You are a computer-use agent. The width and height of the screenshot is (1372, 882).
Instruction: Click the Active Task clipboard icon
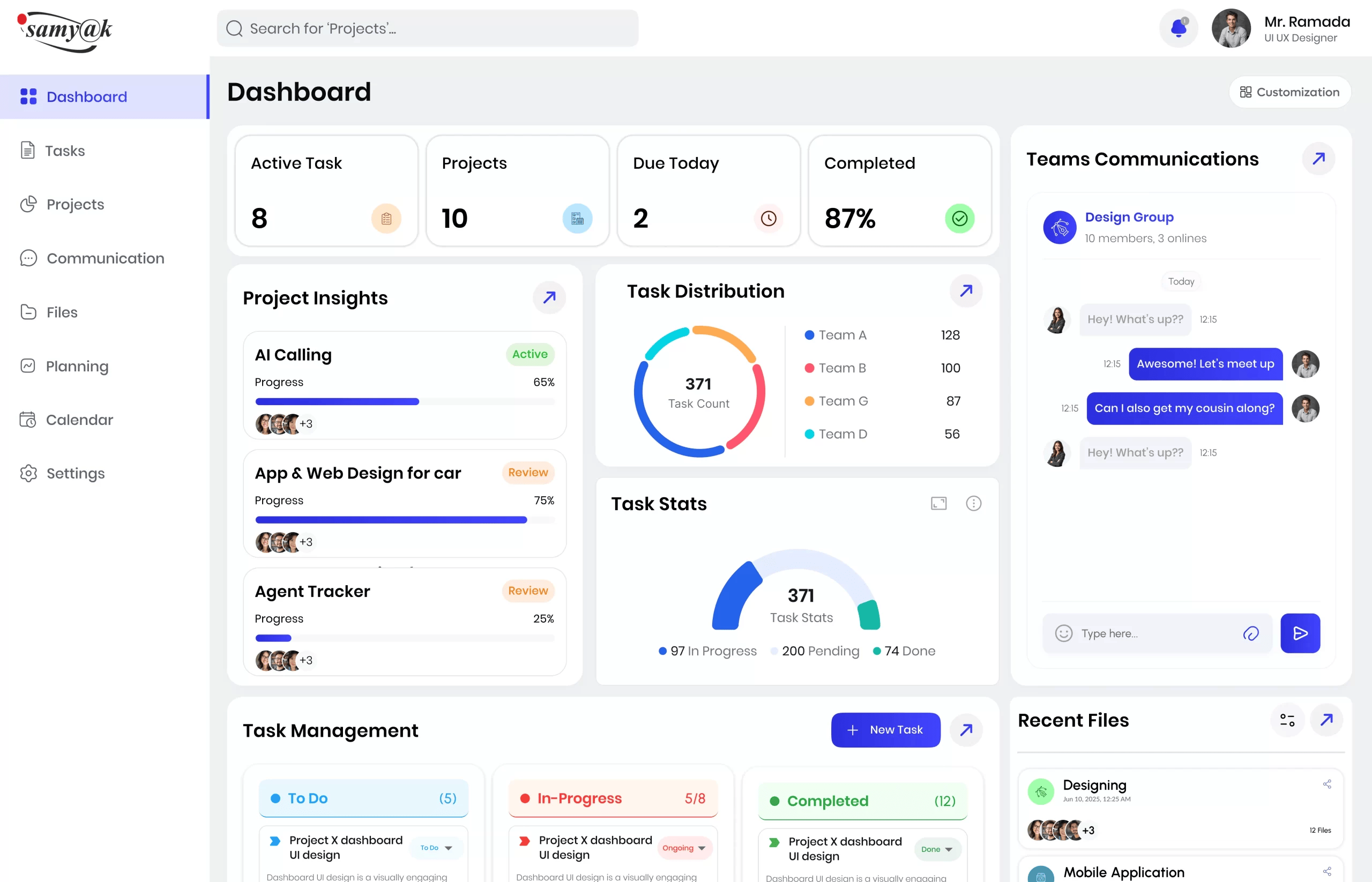(386, 218)
